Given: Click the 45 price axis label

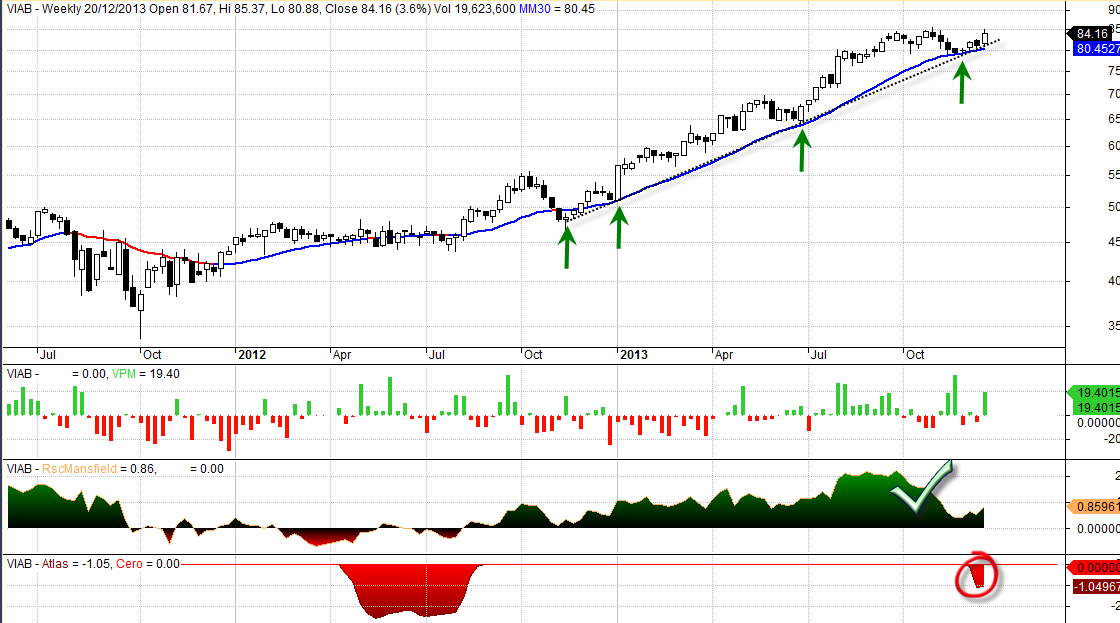Looking at the screenshot, I should pyautogui.click(x=1114, y=242).
